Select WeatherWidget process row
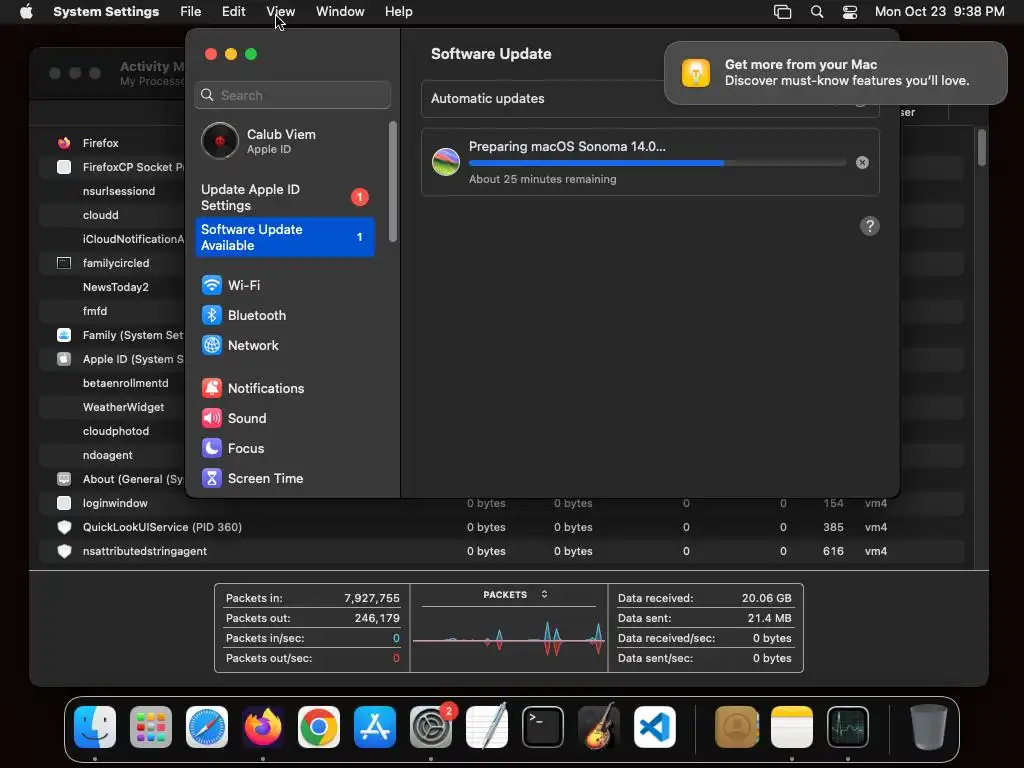The width and height of the screenshot is (1024, 768). 111,408
